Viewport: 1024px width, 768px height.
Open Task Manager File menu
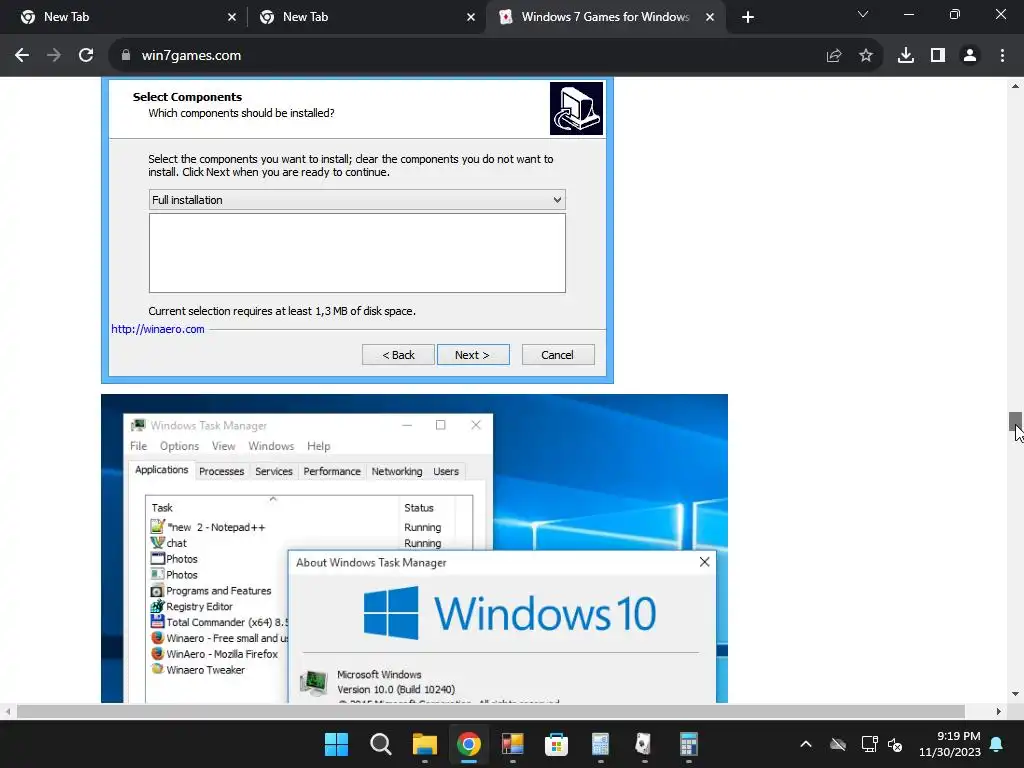138,446
